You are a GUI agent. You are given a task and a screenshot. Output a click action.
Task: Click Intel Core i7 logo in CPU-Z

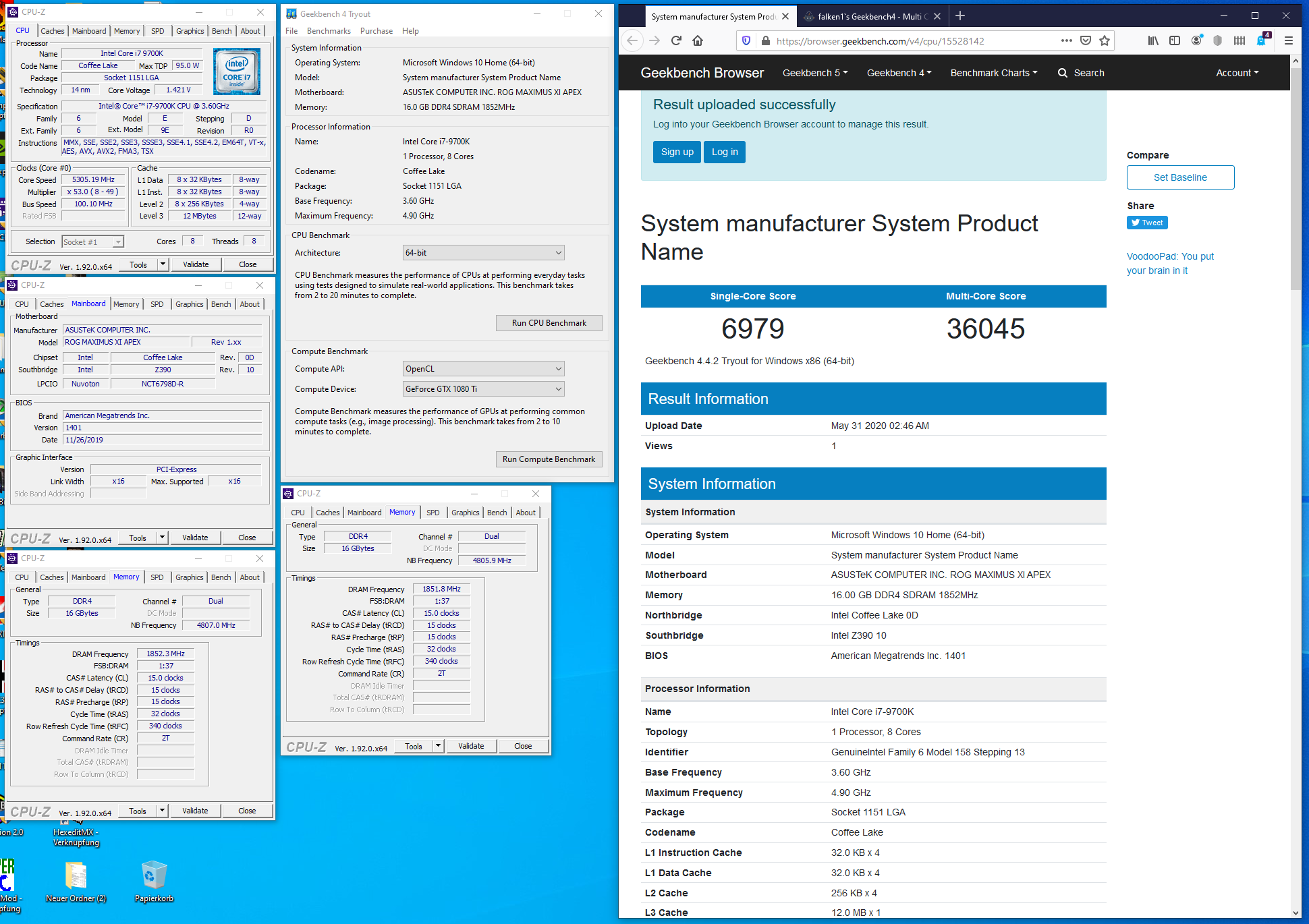click(x=237, y=71)
